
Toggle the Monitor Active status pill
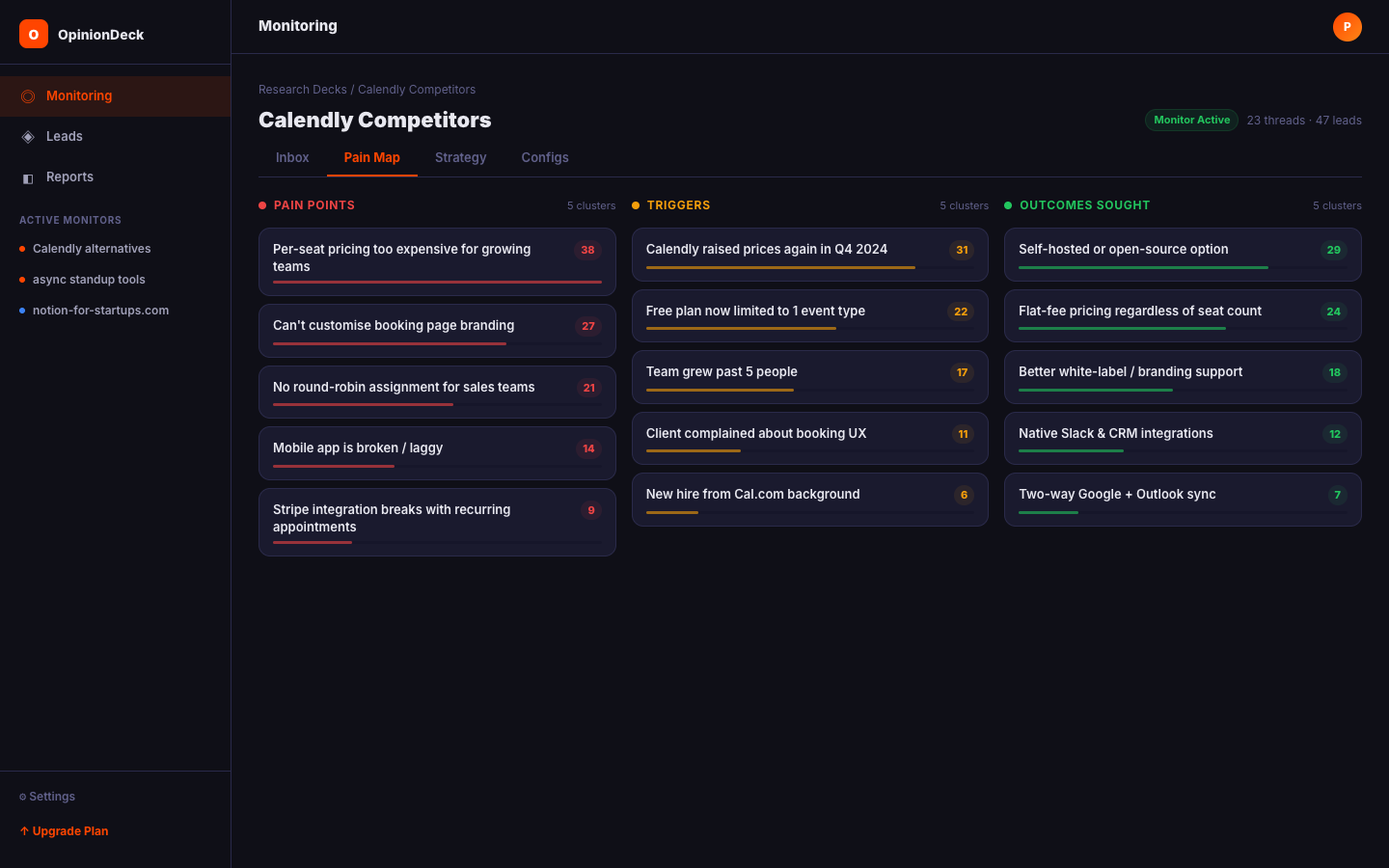[x=1191, y=120]
